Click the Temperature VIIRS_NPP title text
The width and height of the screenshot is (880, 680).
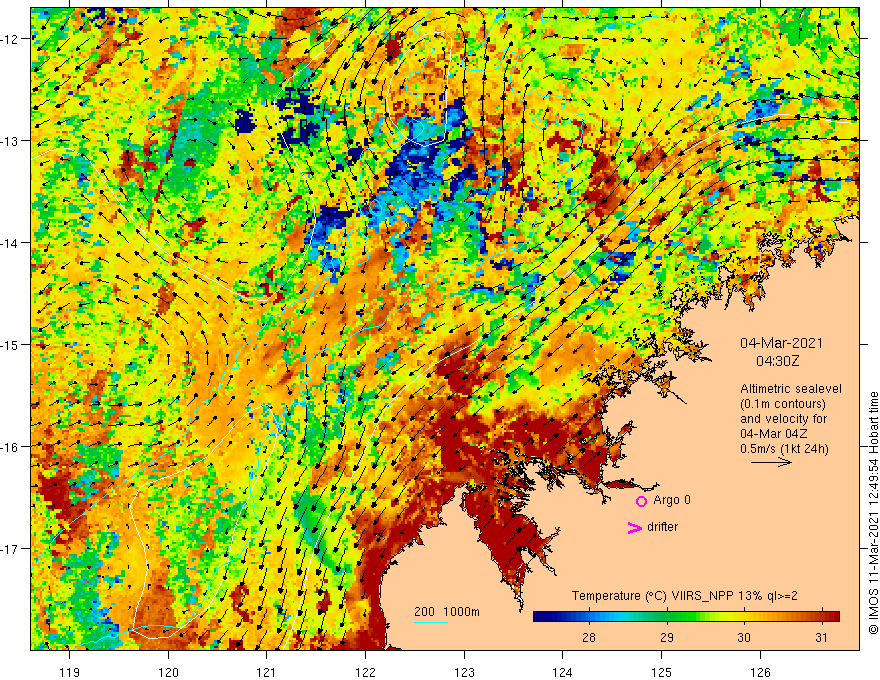pyautogui.click(x=685, y=596)
